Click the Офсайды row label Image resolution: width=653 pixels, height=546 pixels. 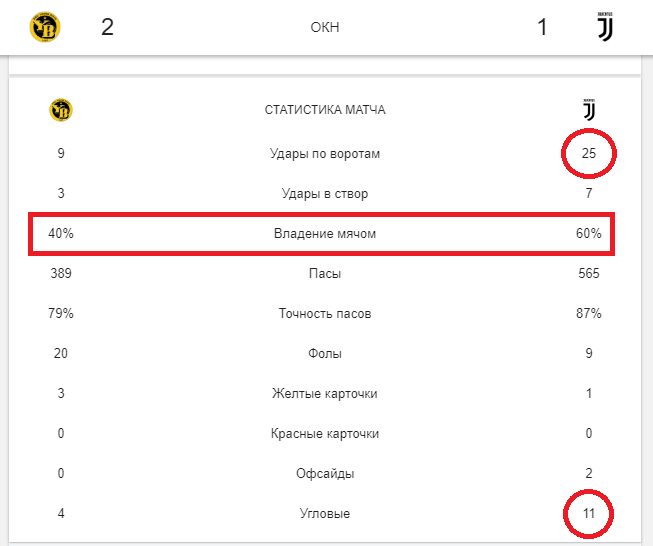pos(325,473)
